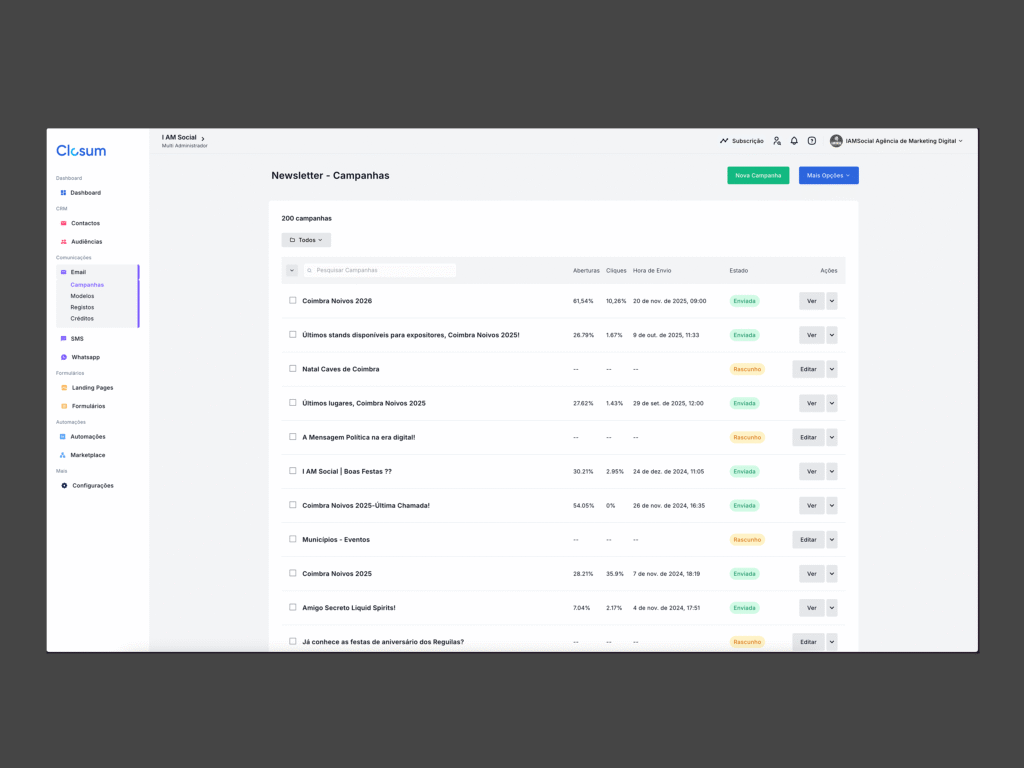Open the notifications bell icon

(794, 141)
